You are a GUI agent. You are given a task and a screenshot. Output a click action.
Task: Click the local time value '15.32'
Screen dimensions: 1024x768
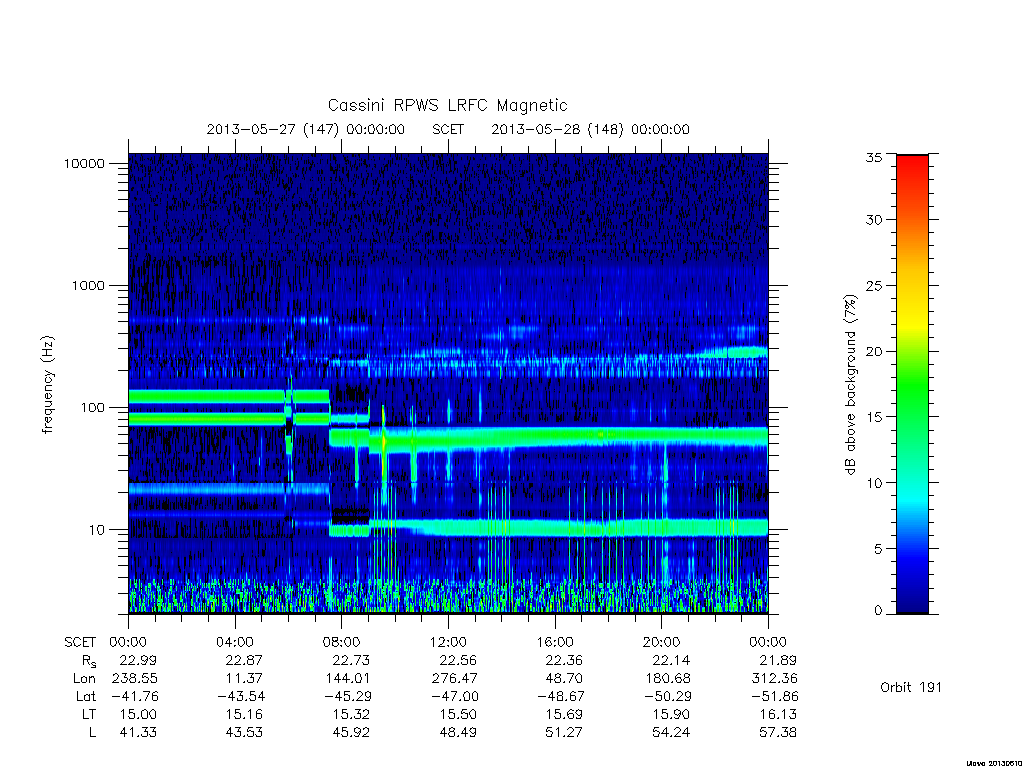pos(351,714)
